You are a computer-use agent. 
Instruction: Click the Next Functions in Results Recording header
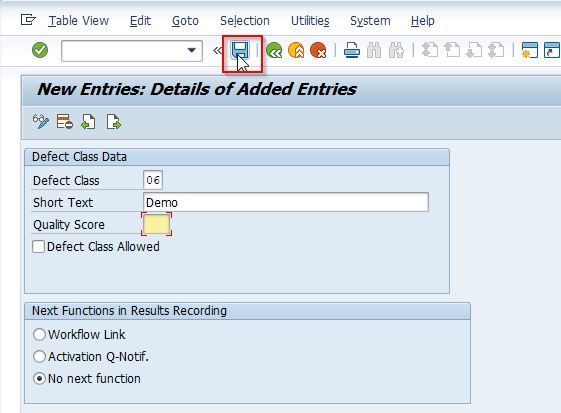pos(247,311)
